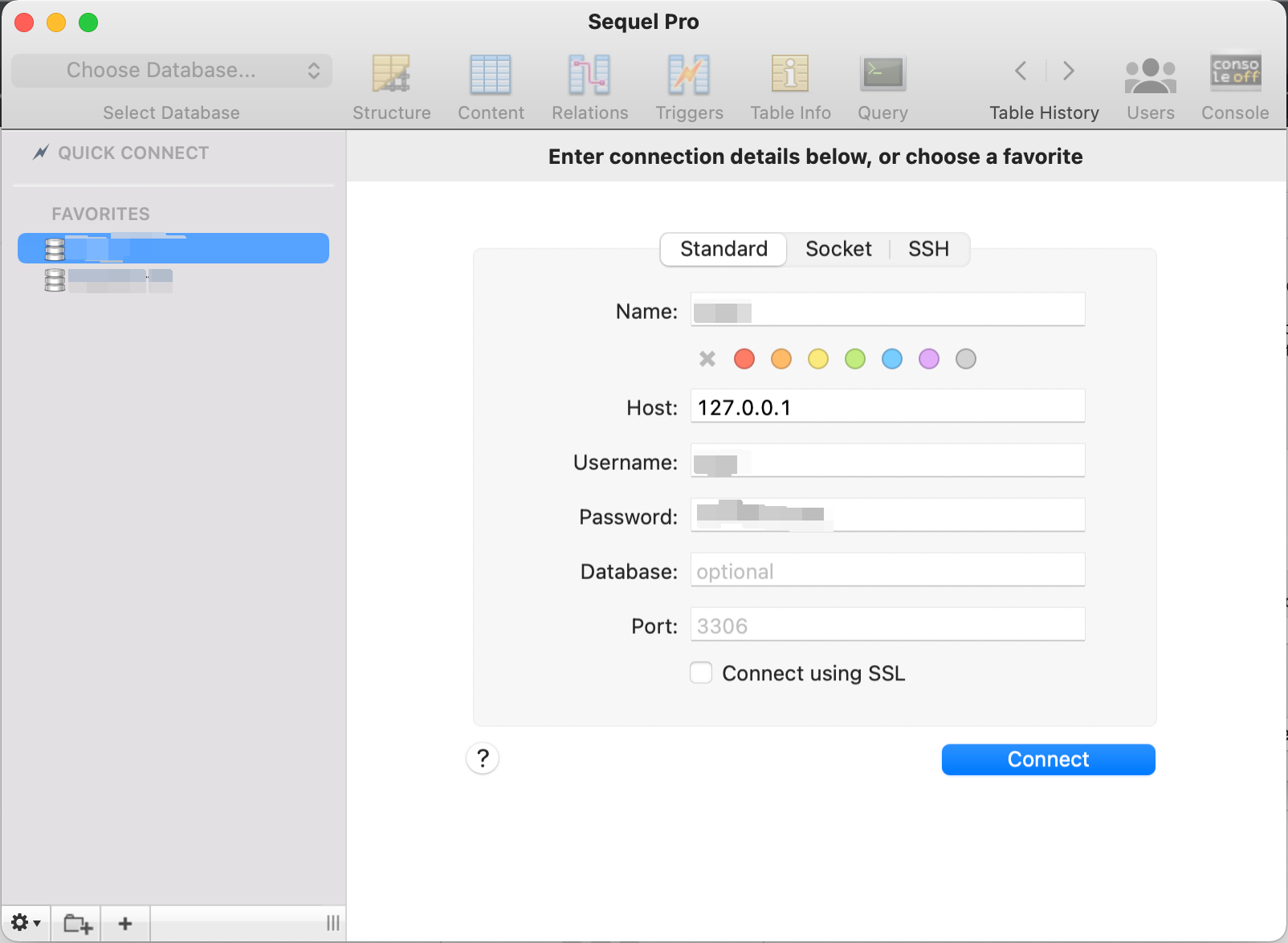Pick the gray favorite color
1288x943 pixels.
[x=966, y=359]
